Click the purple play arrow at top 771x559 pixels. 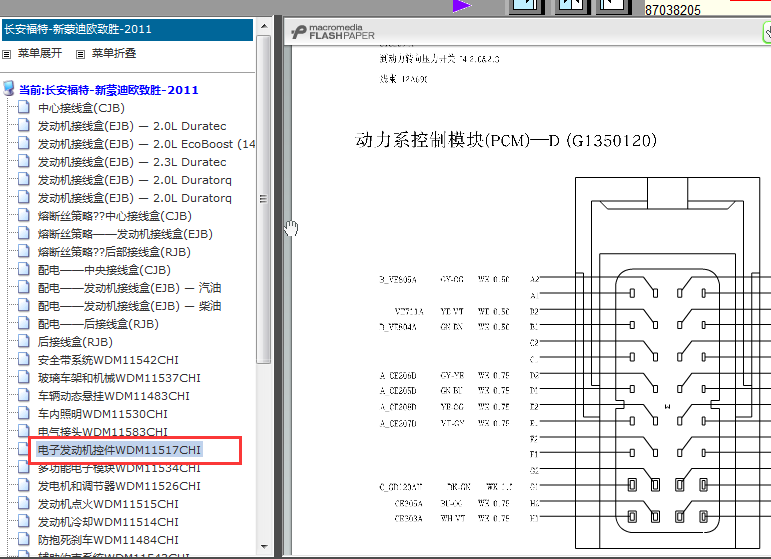[x=462, y=5]
